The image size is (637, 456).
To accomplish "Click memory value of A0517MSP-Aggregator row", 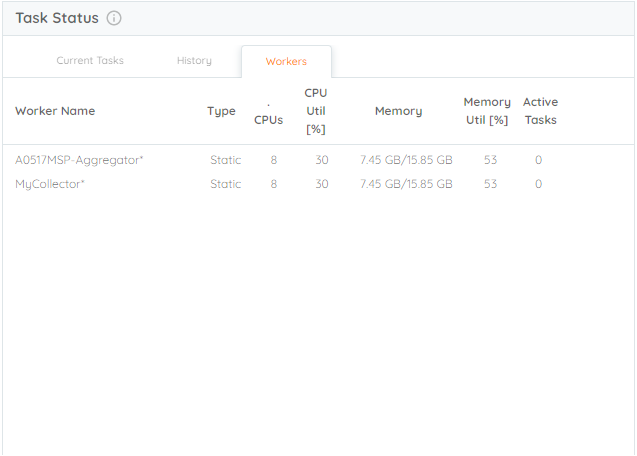I will click(x=406, y=160).
